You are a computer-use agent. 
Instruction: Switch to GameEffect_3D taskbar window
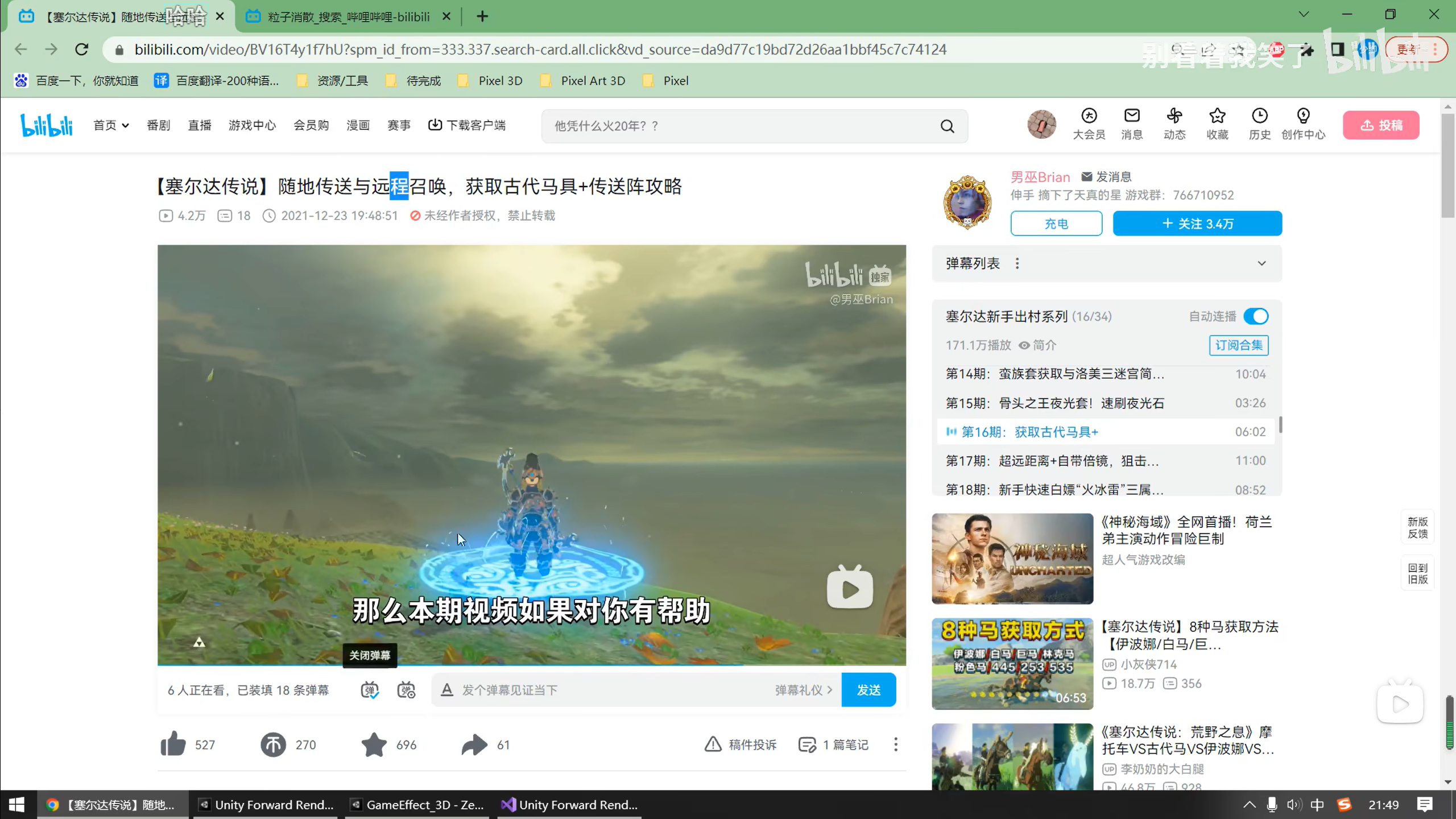point(417,804)
